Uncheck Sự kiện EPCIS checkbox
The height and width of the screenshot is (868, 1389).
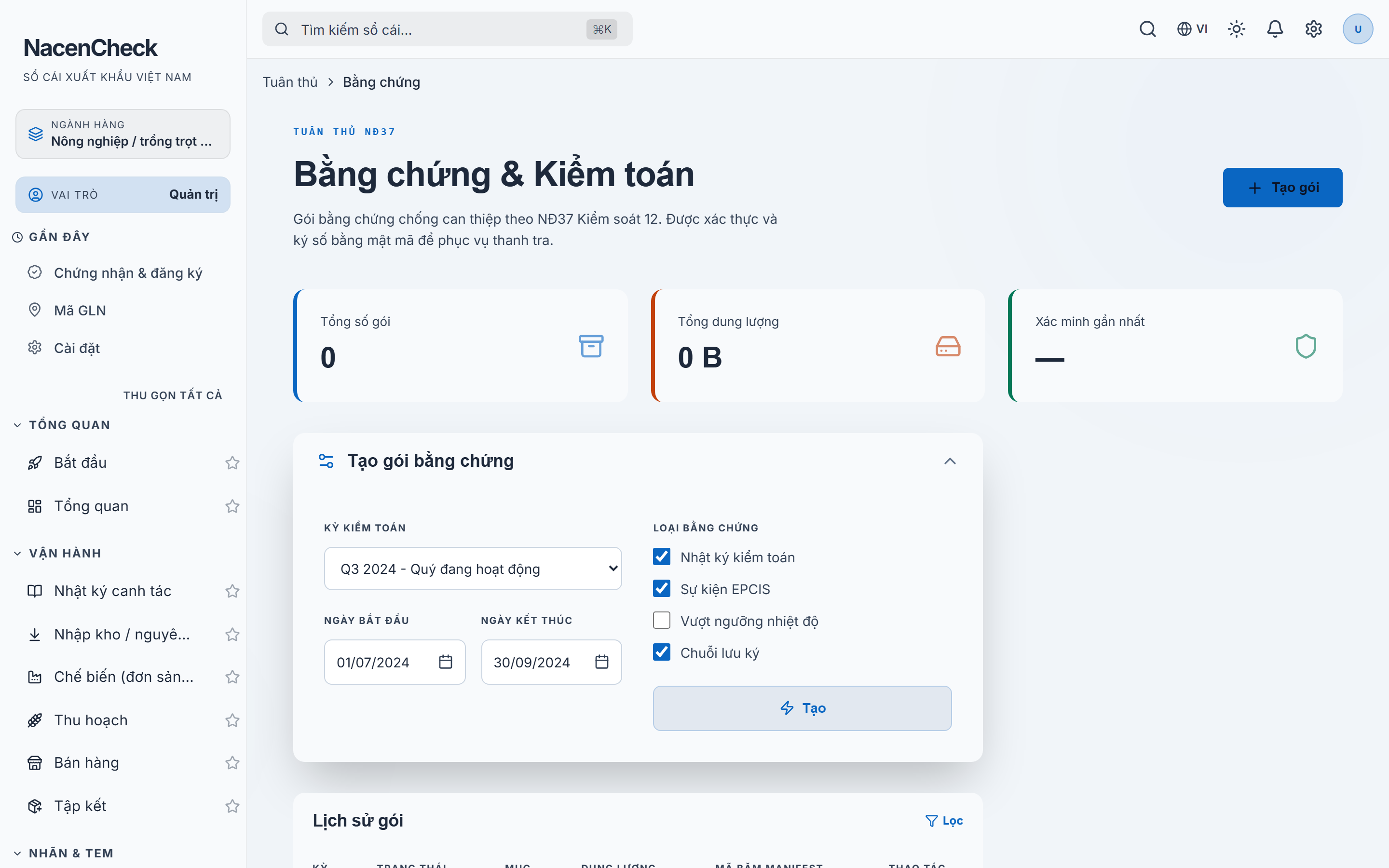coord(662,588)
